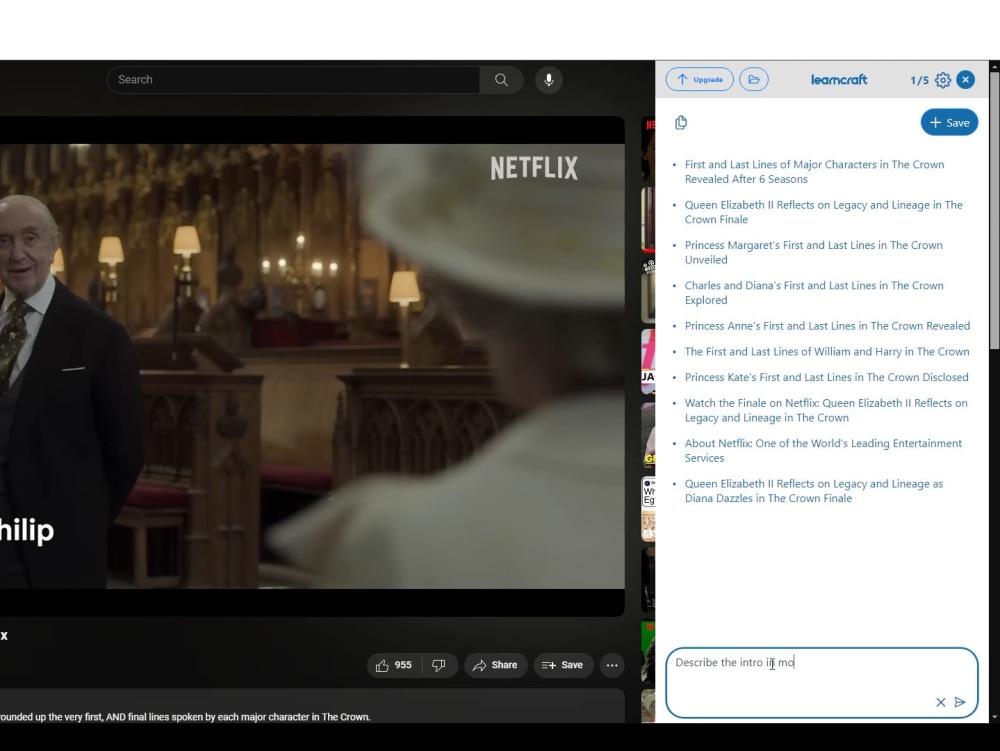Click the learncraft logo
This screenshot has height=751, width=1000.
tap(839, 80)
